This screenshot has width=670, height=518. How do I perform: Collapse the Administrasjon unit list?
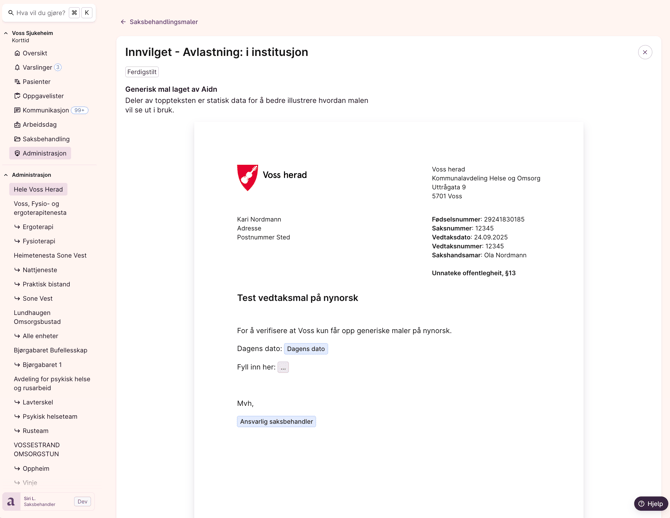pyautogui.click(x=6, y=175)
